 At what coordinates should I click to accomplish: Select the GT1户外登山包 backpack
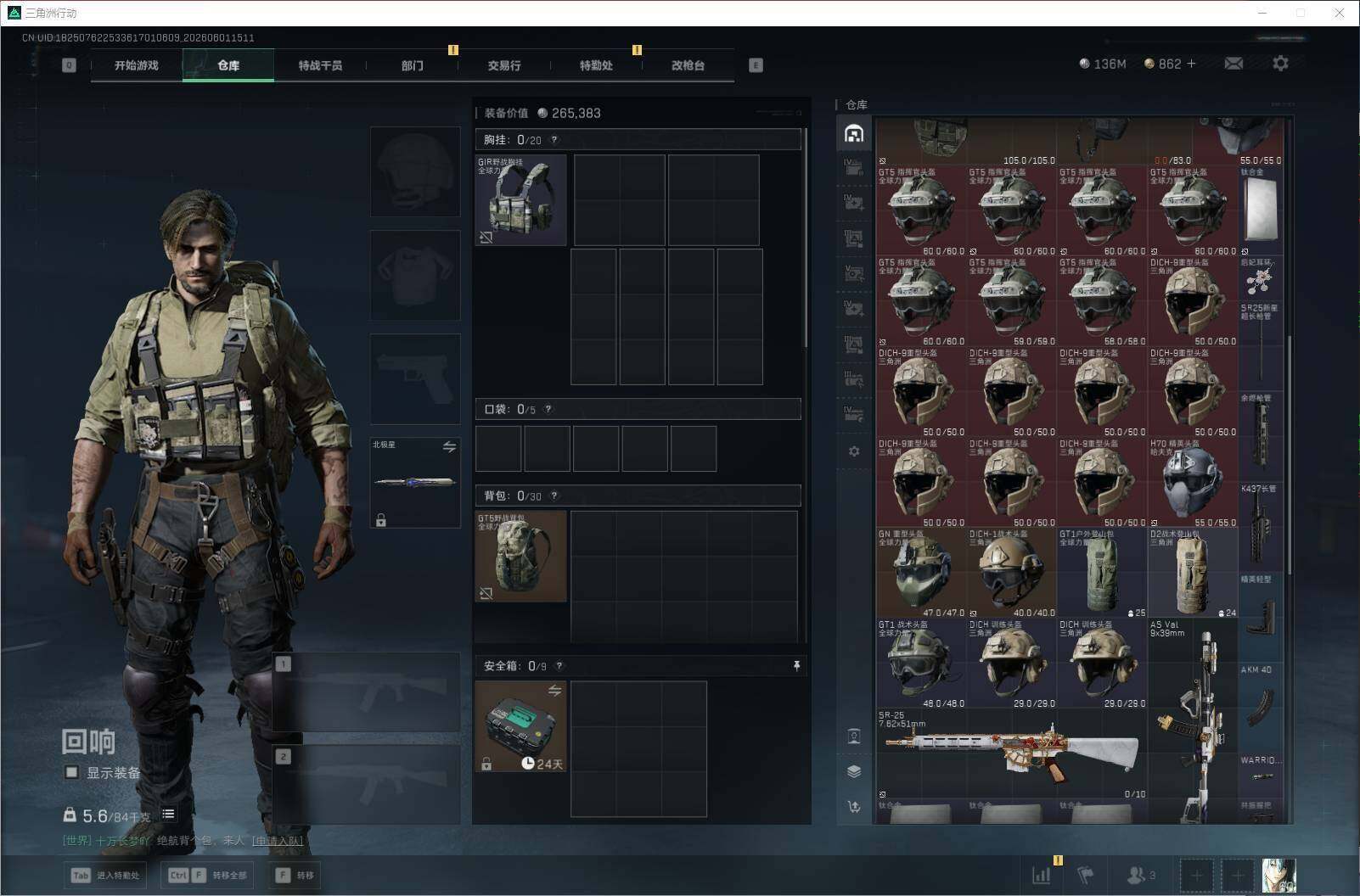tap(1103, 573)
